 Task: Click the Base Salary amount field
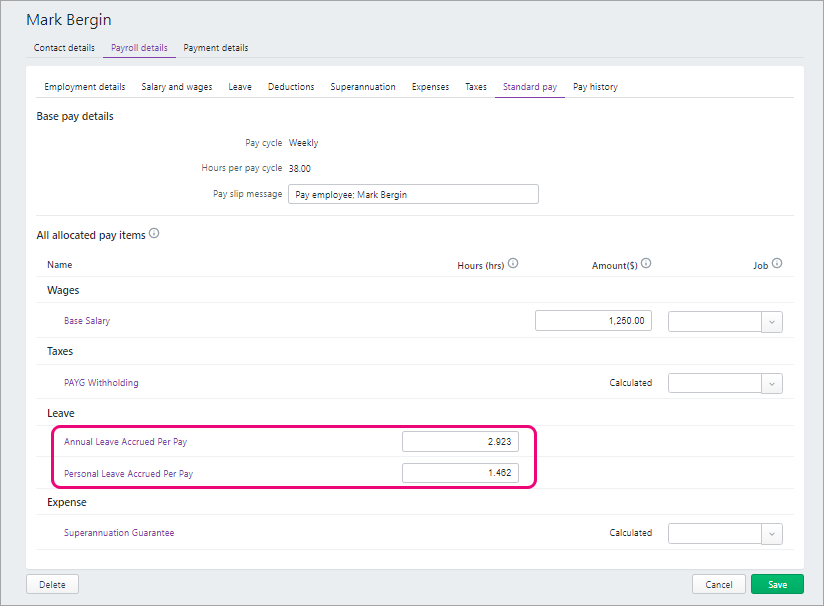[593, 321]
